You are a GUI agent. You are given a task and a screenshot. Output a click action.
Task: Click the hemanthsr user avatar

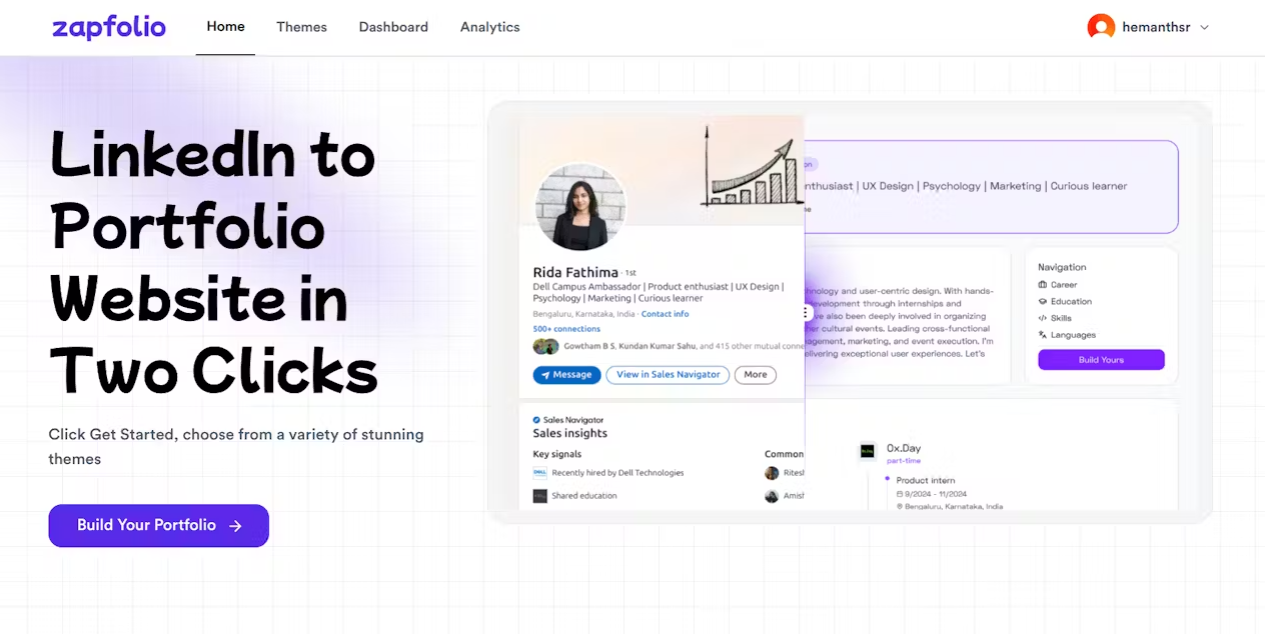pyautogui.click(x=1101, y=27)
